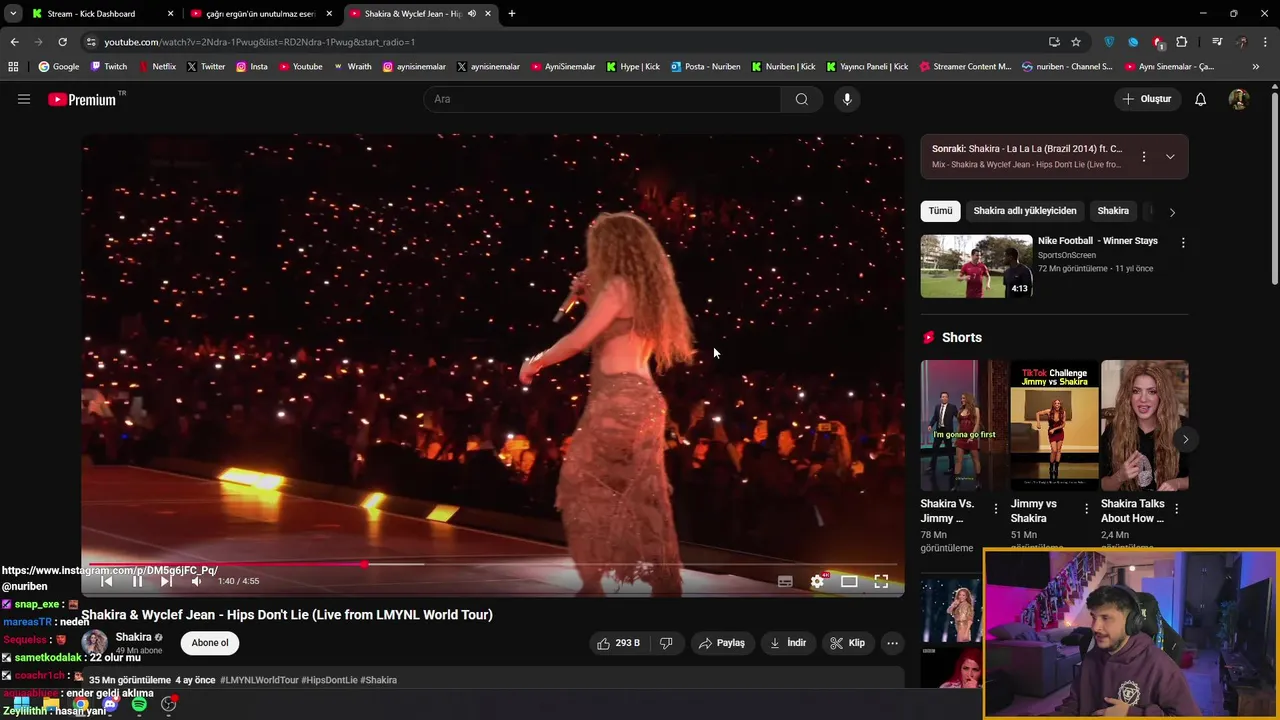Open Shakira channel avatar
The height and width of the screenshot is (720, 1280).
(x=95, y=643)
